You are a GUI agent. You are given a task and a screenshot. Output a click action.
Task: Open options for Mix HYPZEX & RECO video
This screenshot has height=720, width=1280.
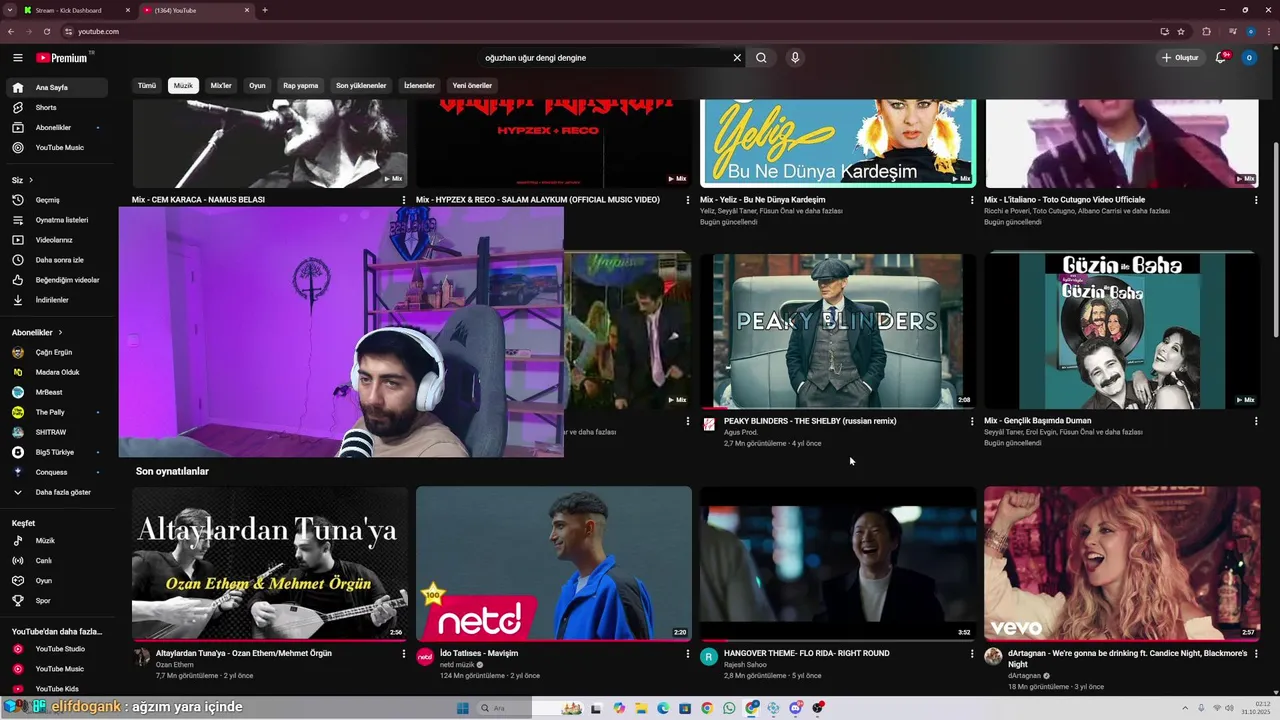coord(688,200)
